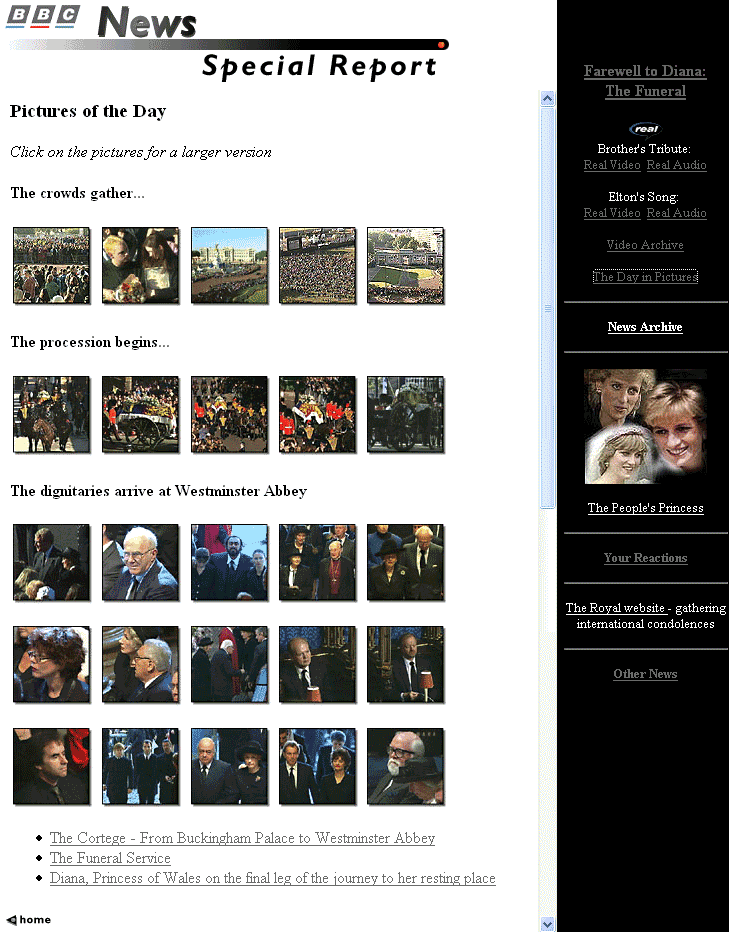Click the home arrow icon at bottom
Viewport: 729px width, 933px height.
(x=12, y=920)
